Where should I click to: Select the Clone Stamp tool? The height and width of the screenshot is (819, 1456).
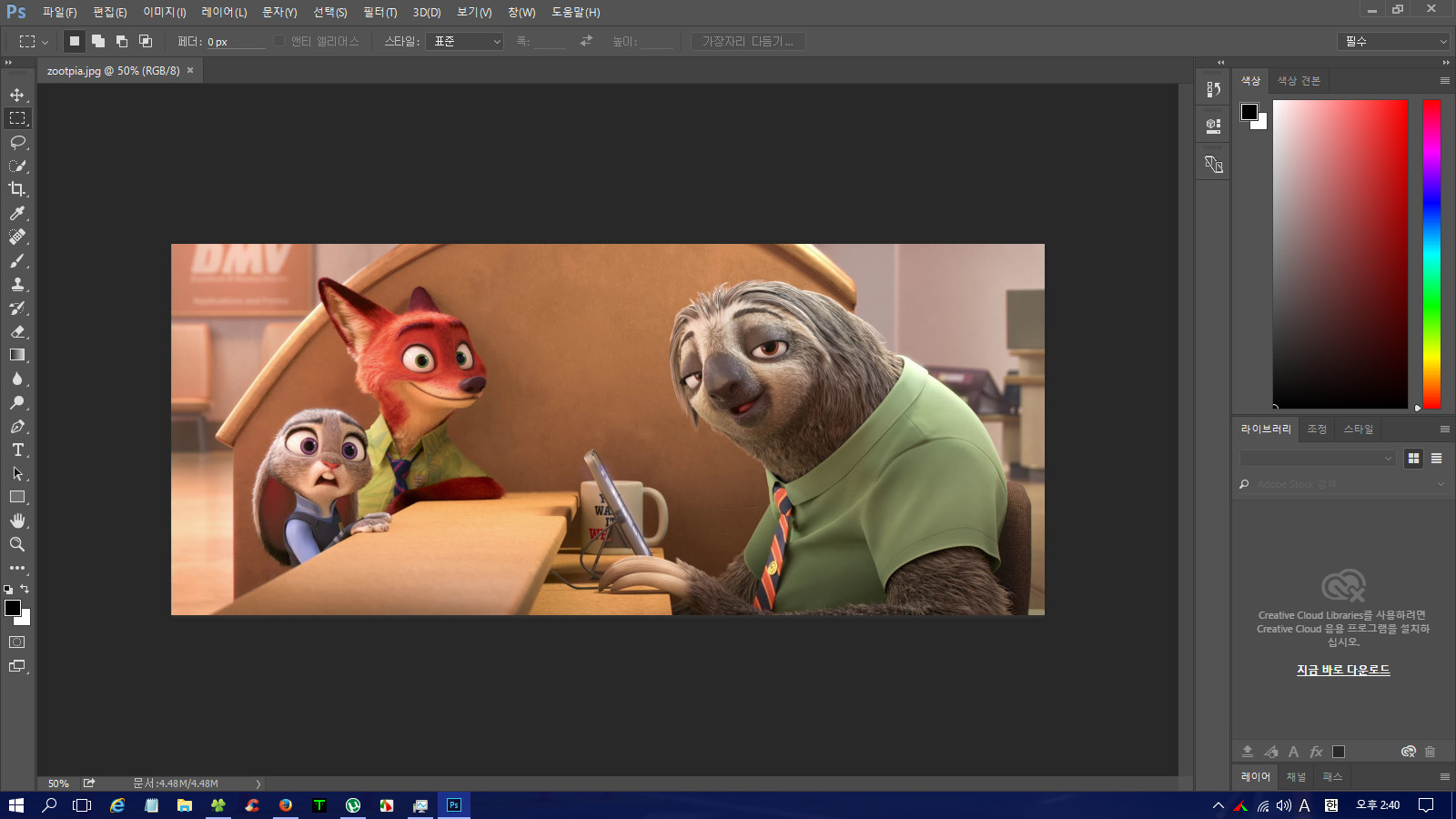pos(17,284)
